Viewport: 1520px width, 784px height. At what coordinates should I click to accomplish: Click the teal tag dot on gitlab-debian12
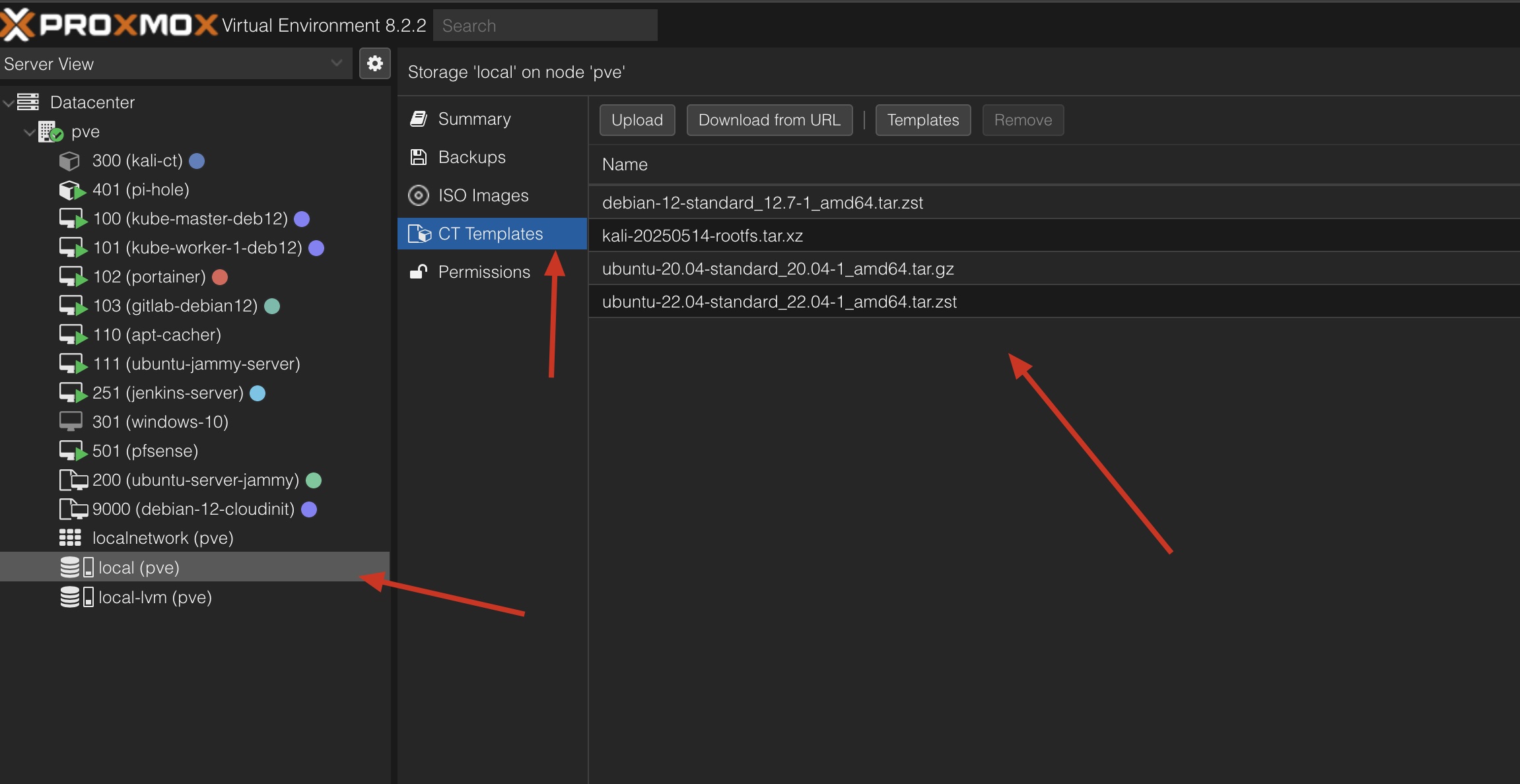tap(272, 306)
